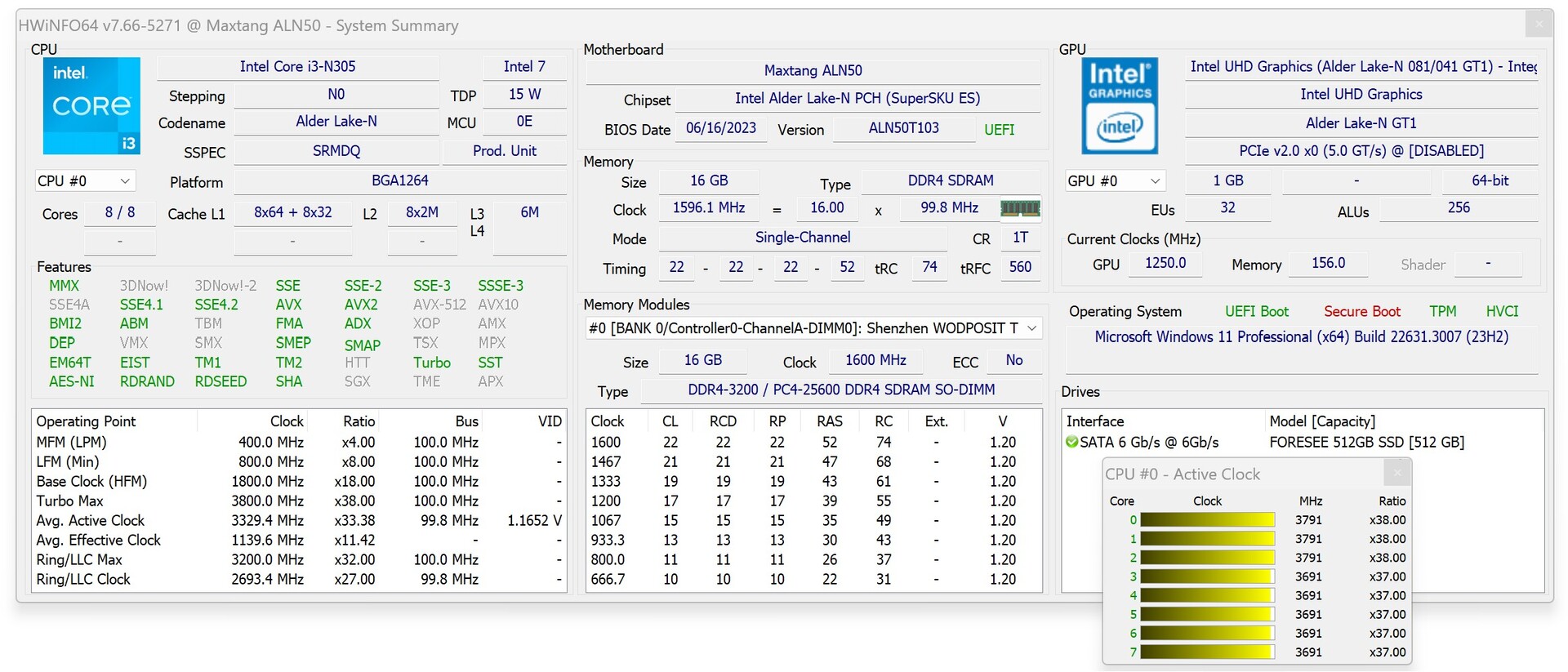Image resolution: width=1568 pixels, height=672 pixels.
Task: Click the 1600 clock timing table row
Action: (813, 442)
